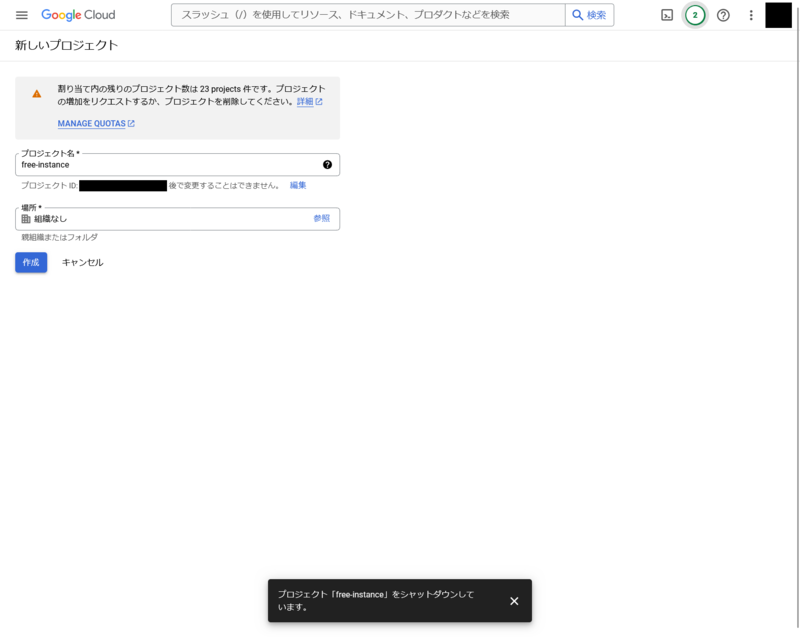Open the MANAGE QUOTAS link
Viewport: 800px width, 637px height.
click(x=96, y=123)
